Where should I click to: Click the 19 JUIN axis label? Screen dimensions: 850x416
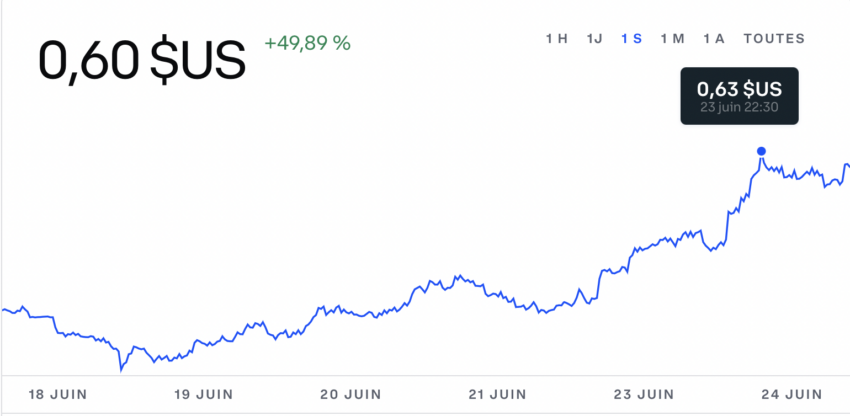203,394
